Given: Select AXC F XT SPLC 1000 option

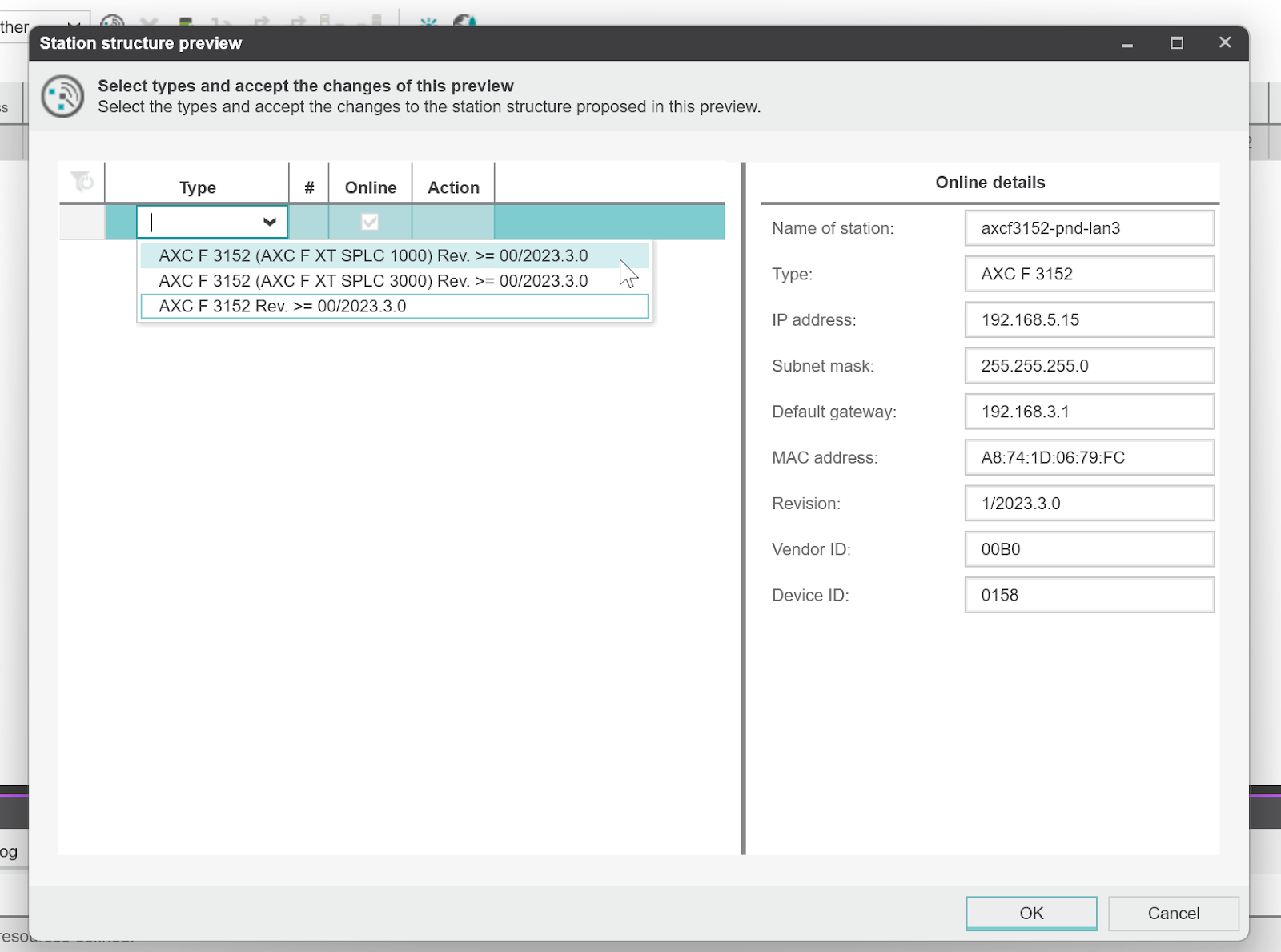Looking at the screenshot, I should click(x=394, y=255).
